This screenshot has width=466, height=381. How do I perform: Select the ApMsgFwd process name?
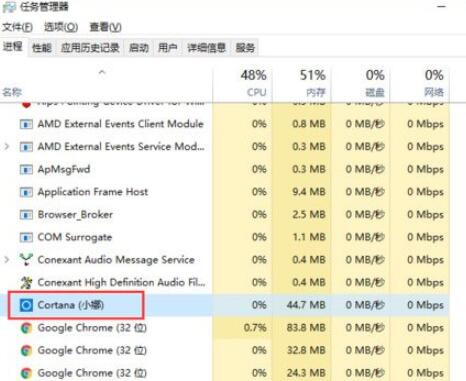(x=64, y=169)
